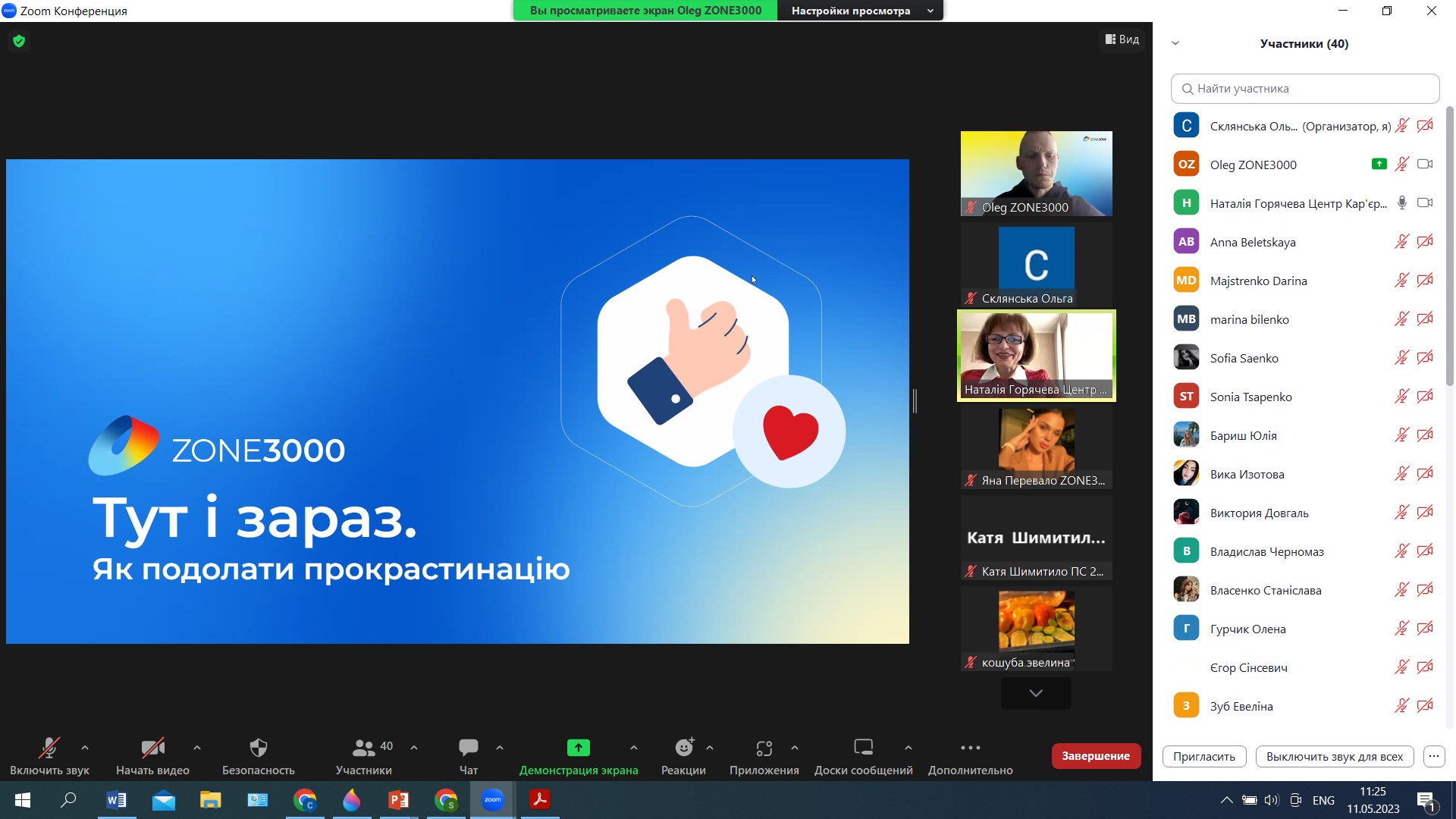1456x819 pixels.
Task: Open the Дополнительно three-dot menu
Action: [970, 748]
